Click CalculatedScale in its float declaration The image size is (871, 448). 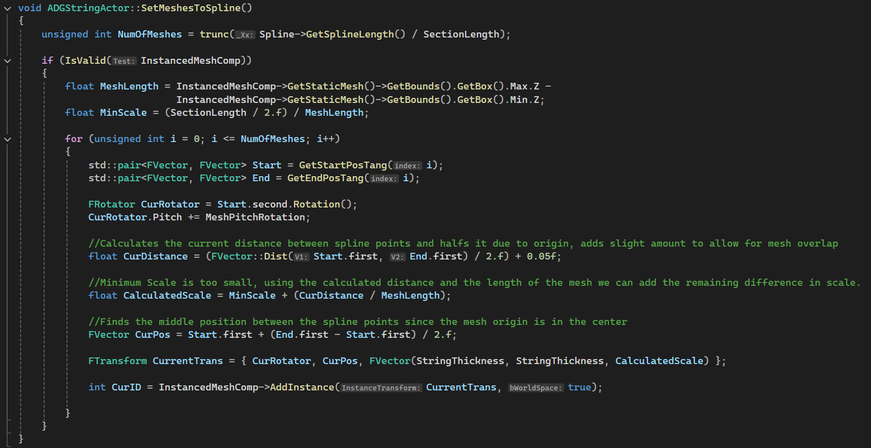(167, 295)
